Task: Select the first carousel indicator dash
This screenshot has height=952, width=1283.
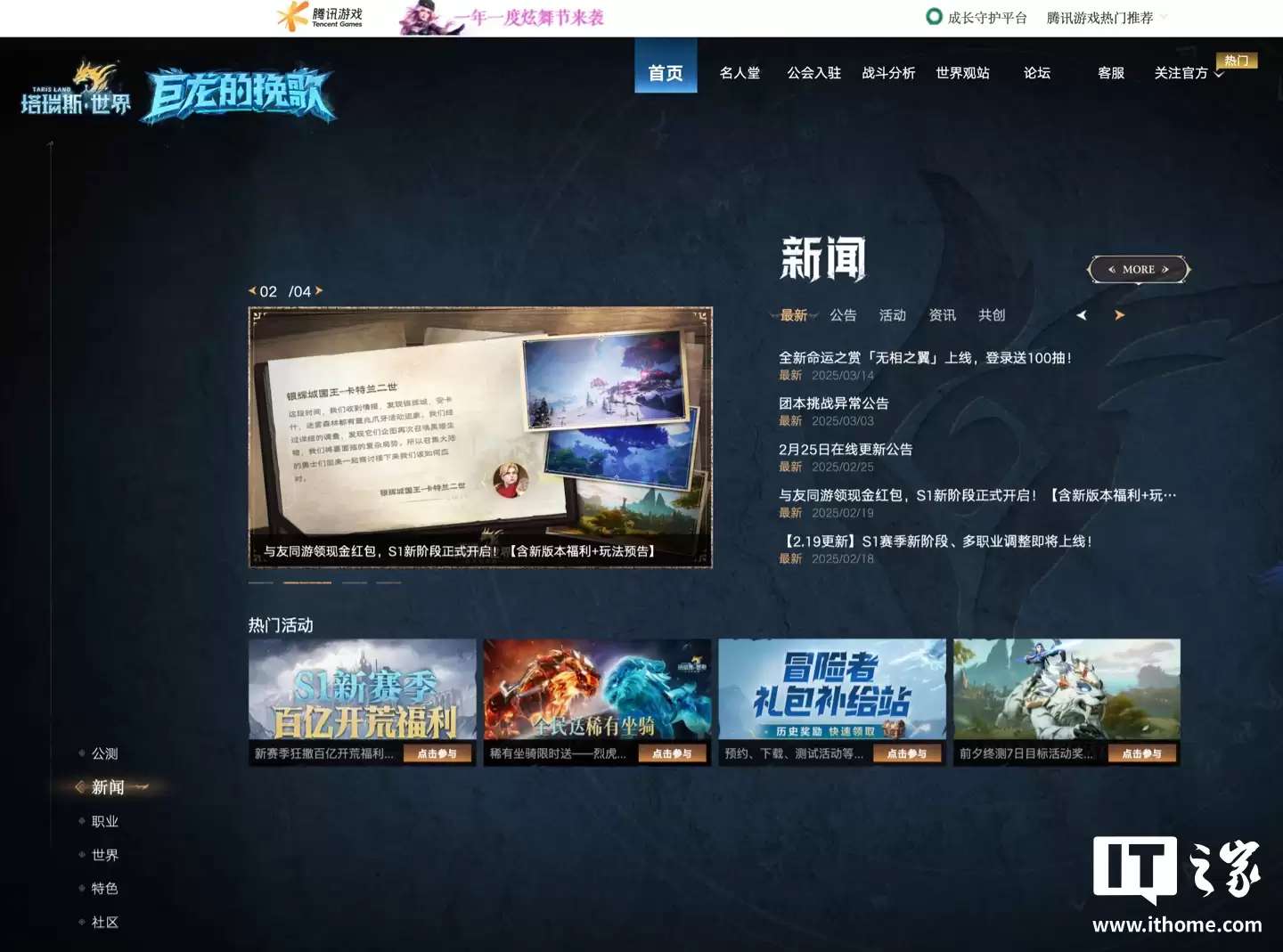Action: (260, 582)
